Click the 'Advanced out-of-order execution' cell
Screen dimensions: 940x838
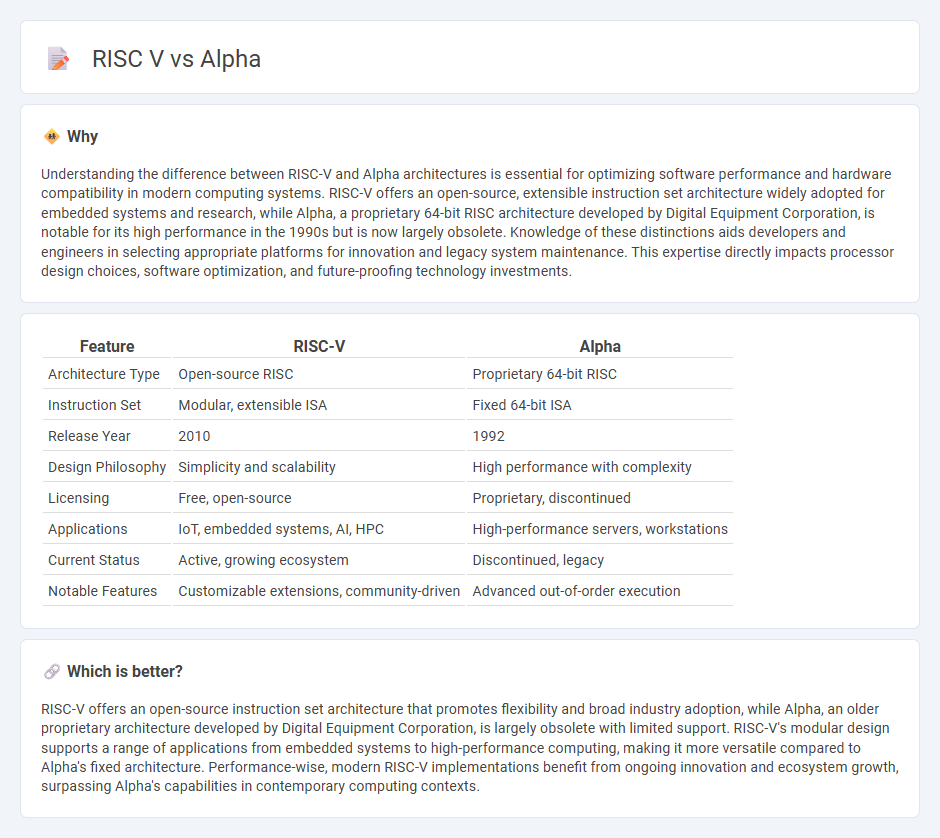(599, 591)
